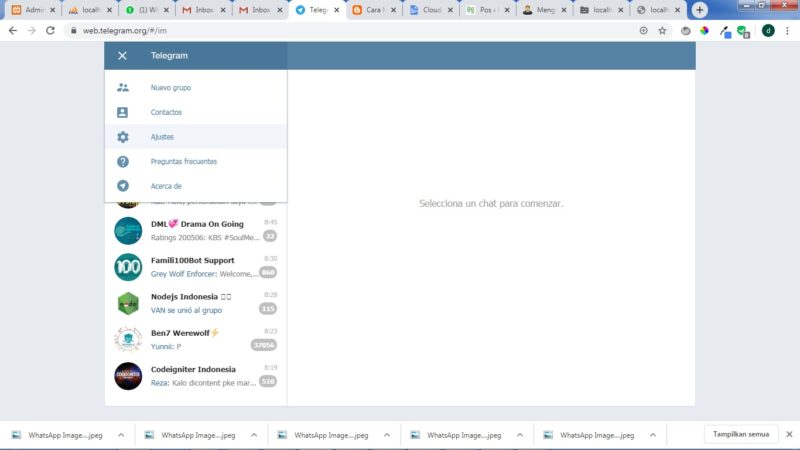The height and width of the screenshot is (450, 800).
Task: Click browser Forward arrow
Action: point(32,31)
